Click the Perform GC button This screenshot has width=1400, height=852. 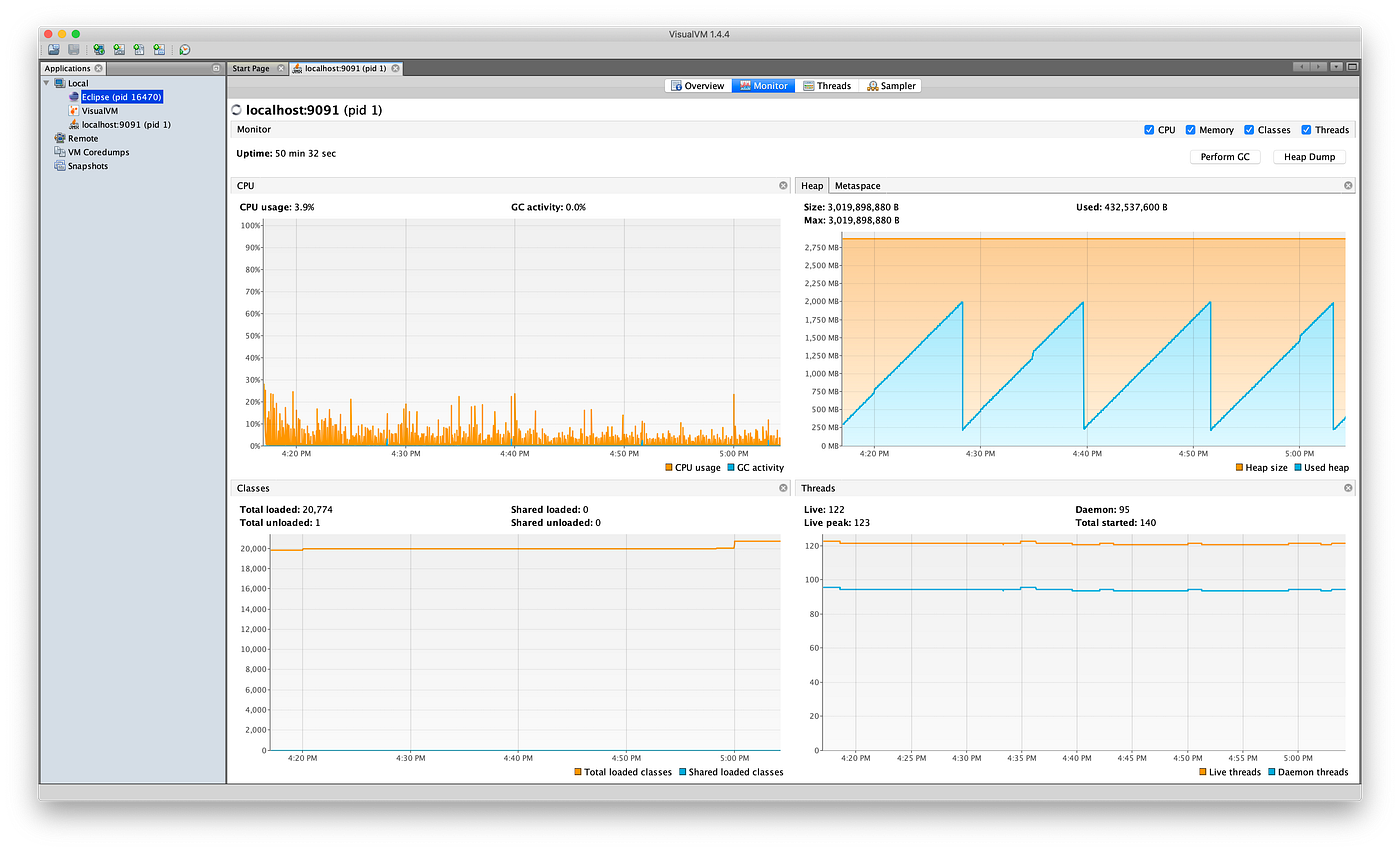pyautogui.click(x=1225, y=156)
